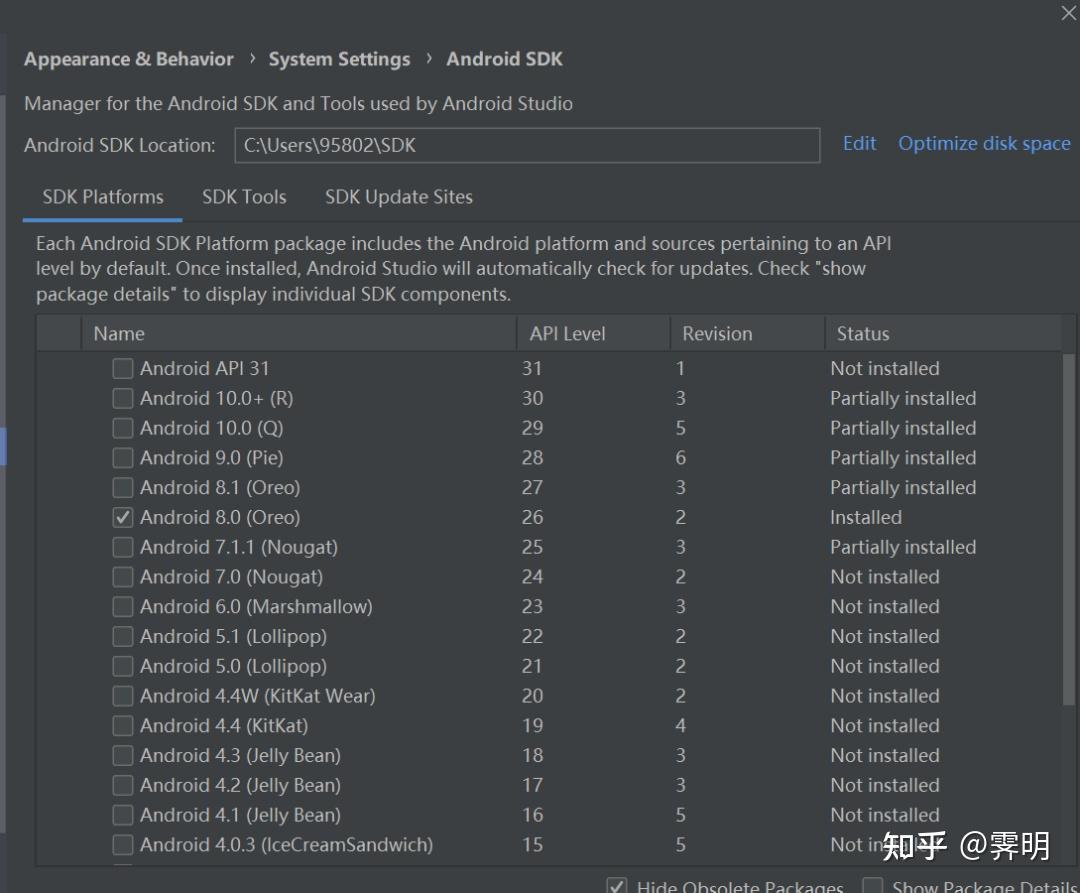This screenshot has height=893, width=1080.
Task: Check the Android 4.1 (Jelly Bean) checkbox
Action: 123,815
